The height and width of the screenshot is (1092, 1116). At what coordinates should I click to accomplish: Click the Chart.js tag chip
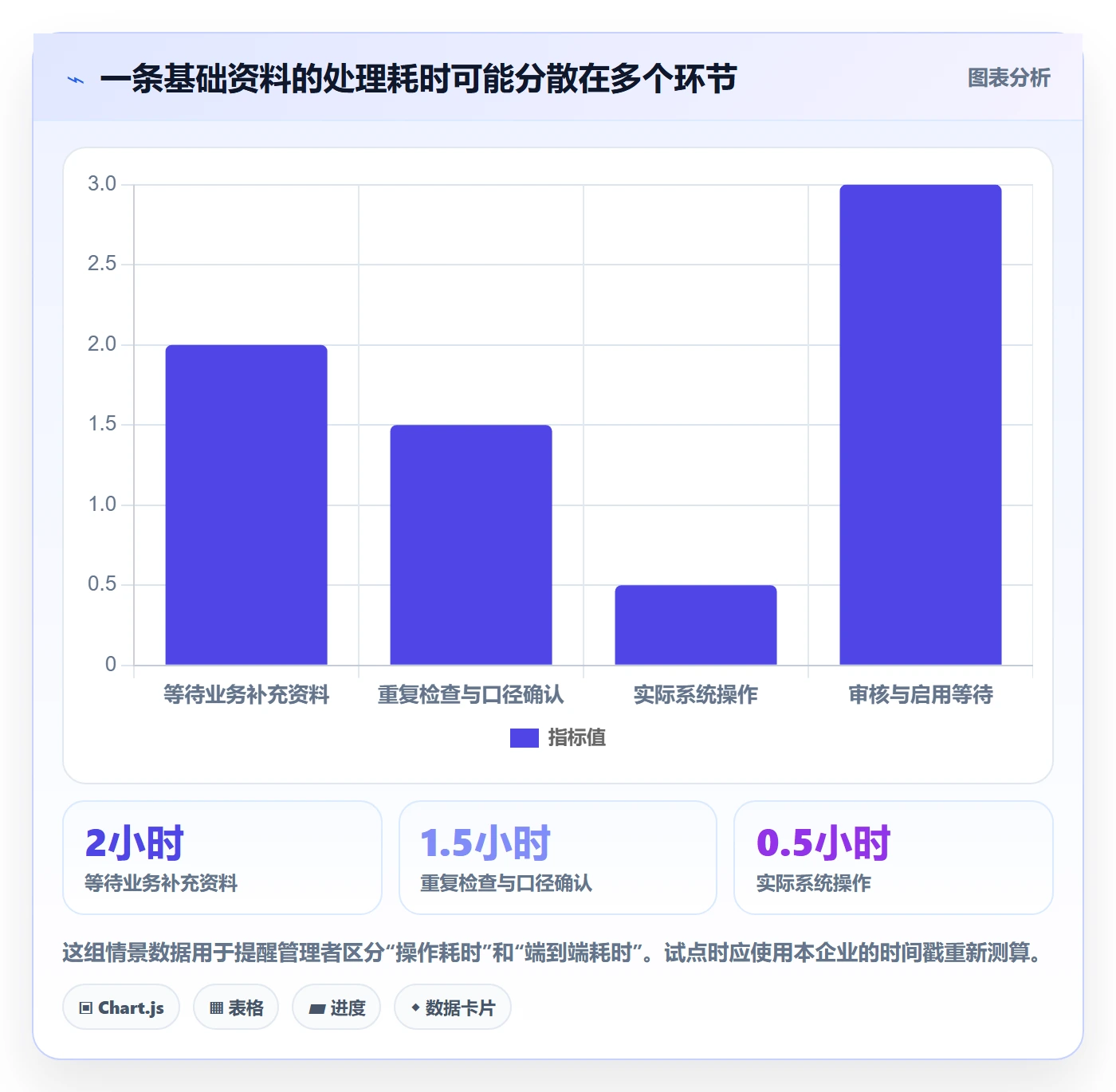pos(121,1008)
